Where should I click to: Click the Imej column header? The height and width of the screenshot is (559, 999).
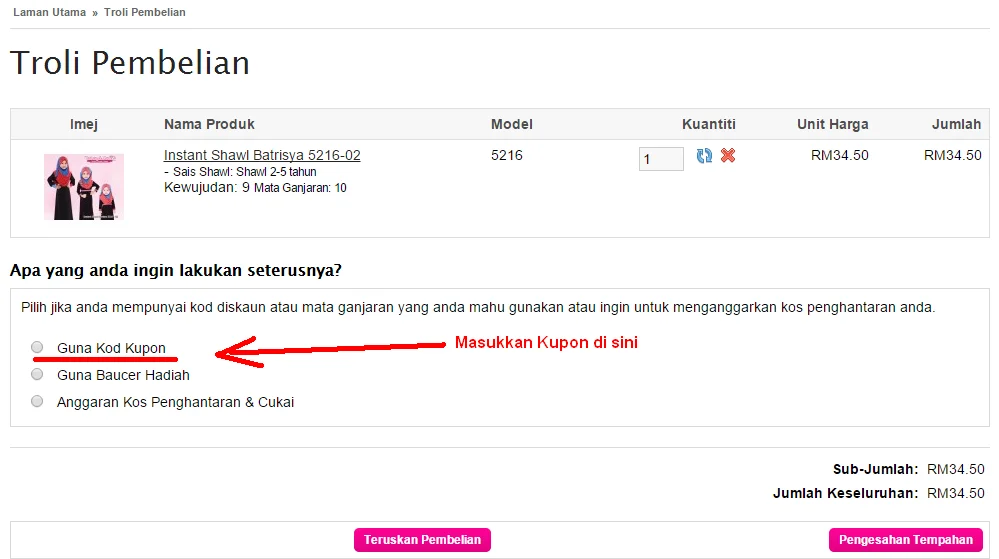83,124
